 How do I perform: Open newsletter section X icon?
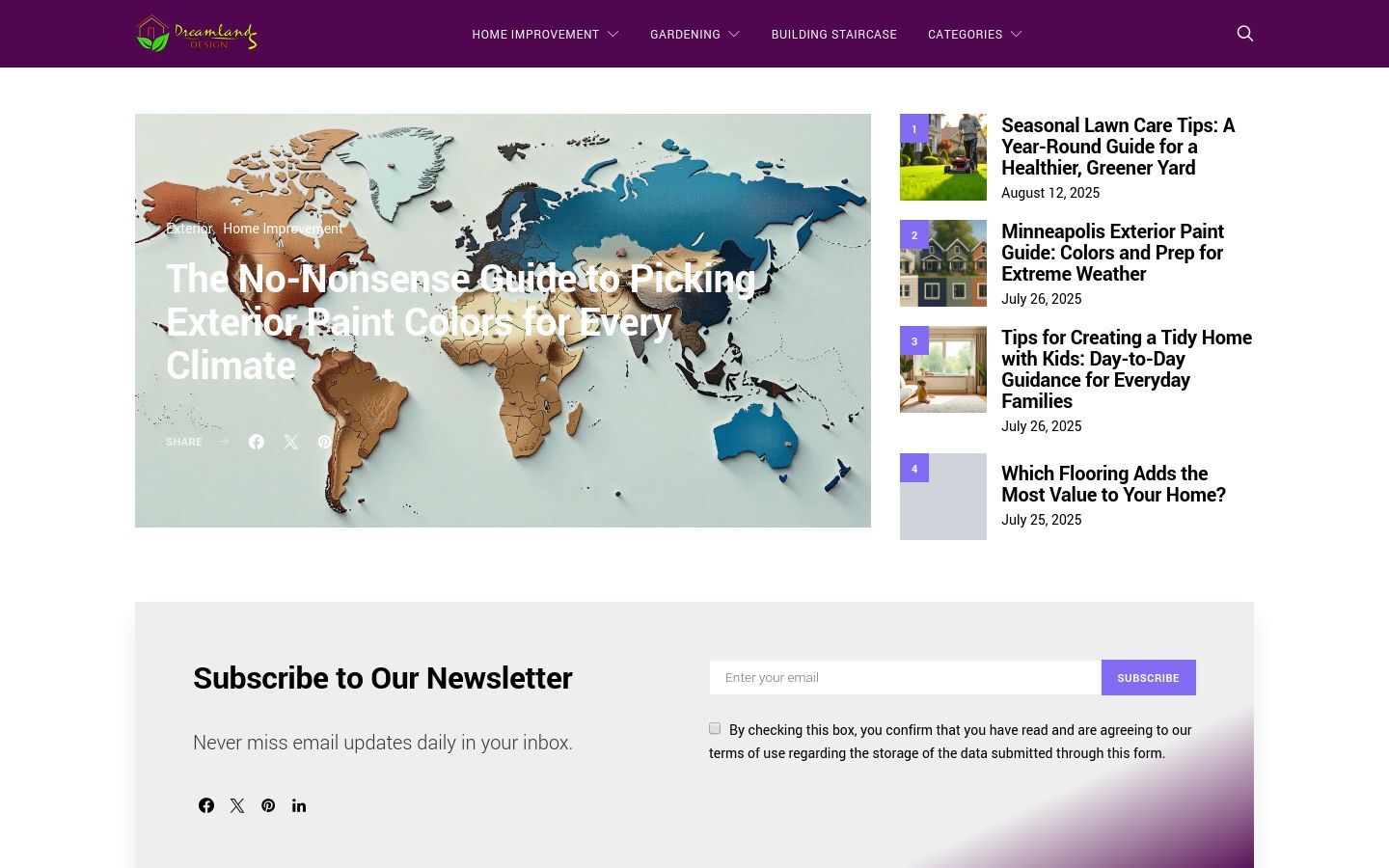237,805
